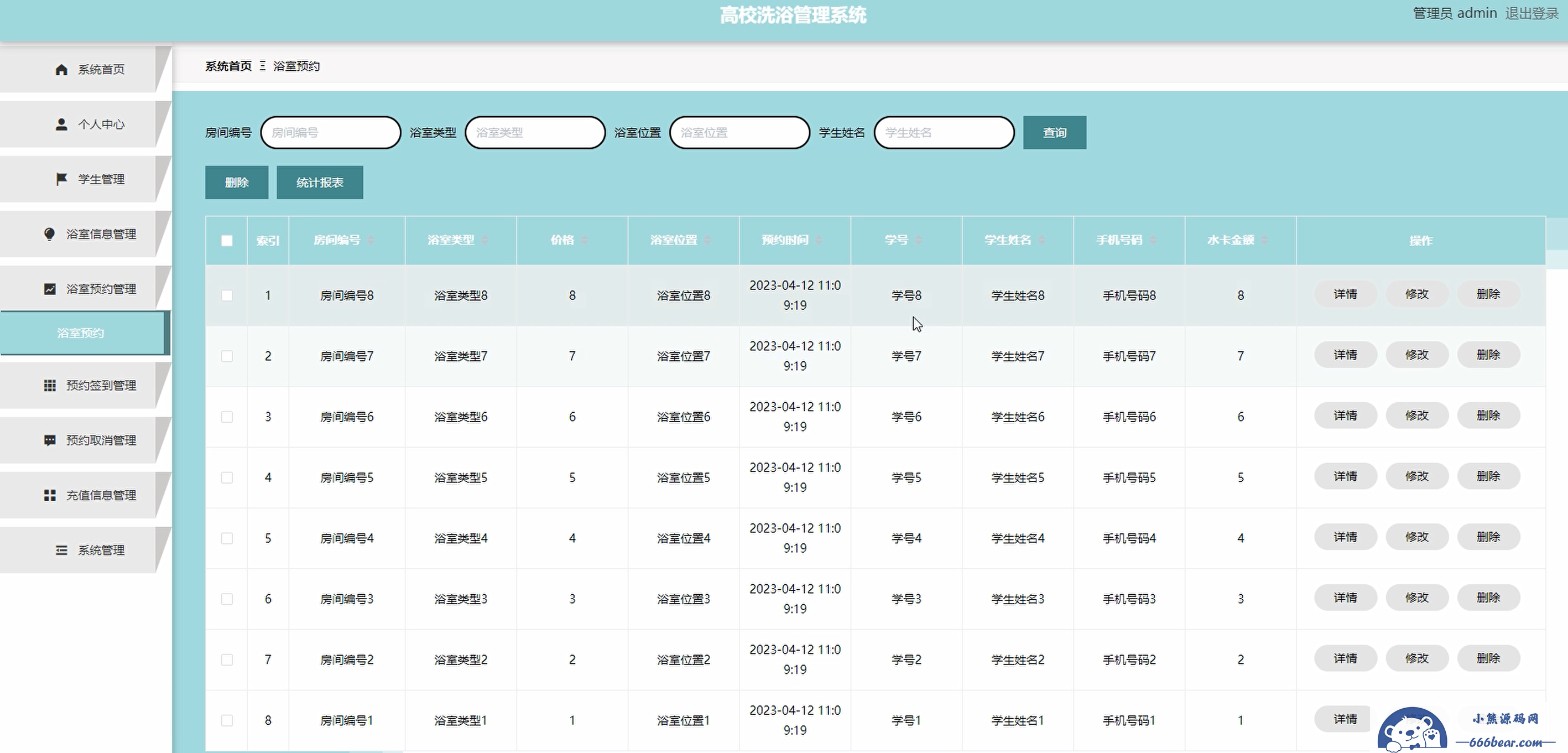The image size is (1568, 753).
Task: Focus the 浴室类型 search input
Action: (x=535, y=133)
